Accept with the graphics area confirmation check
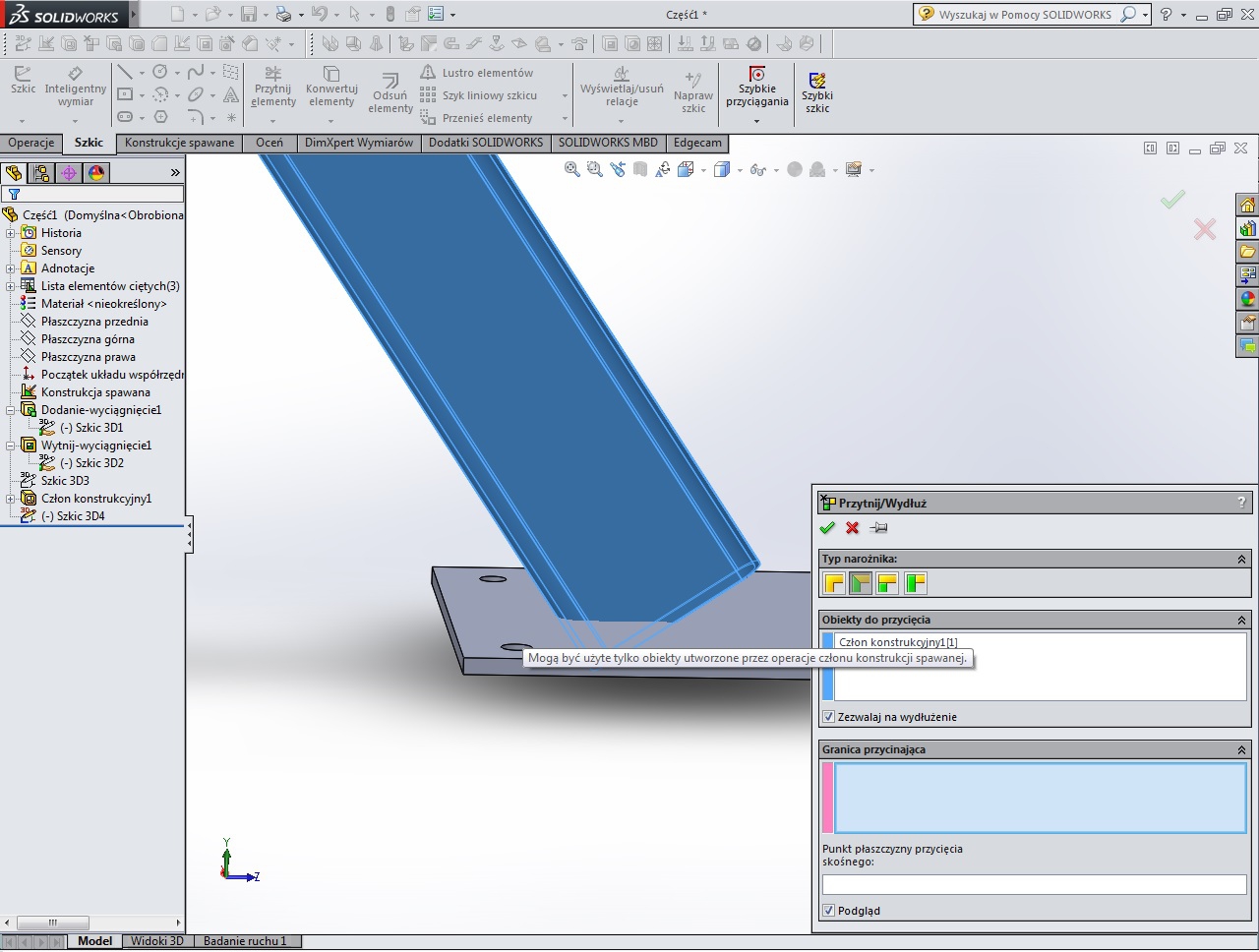Image resolution: width=1259 pixels, height=952 pixels. click(1172, 200)
